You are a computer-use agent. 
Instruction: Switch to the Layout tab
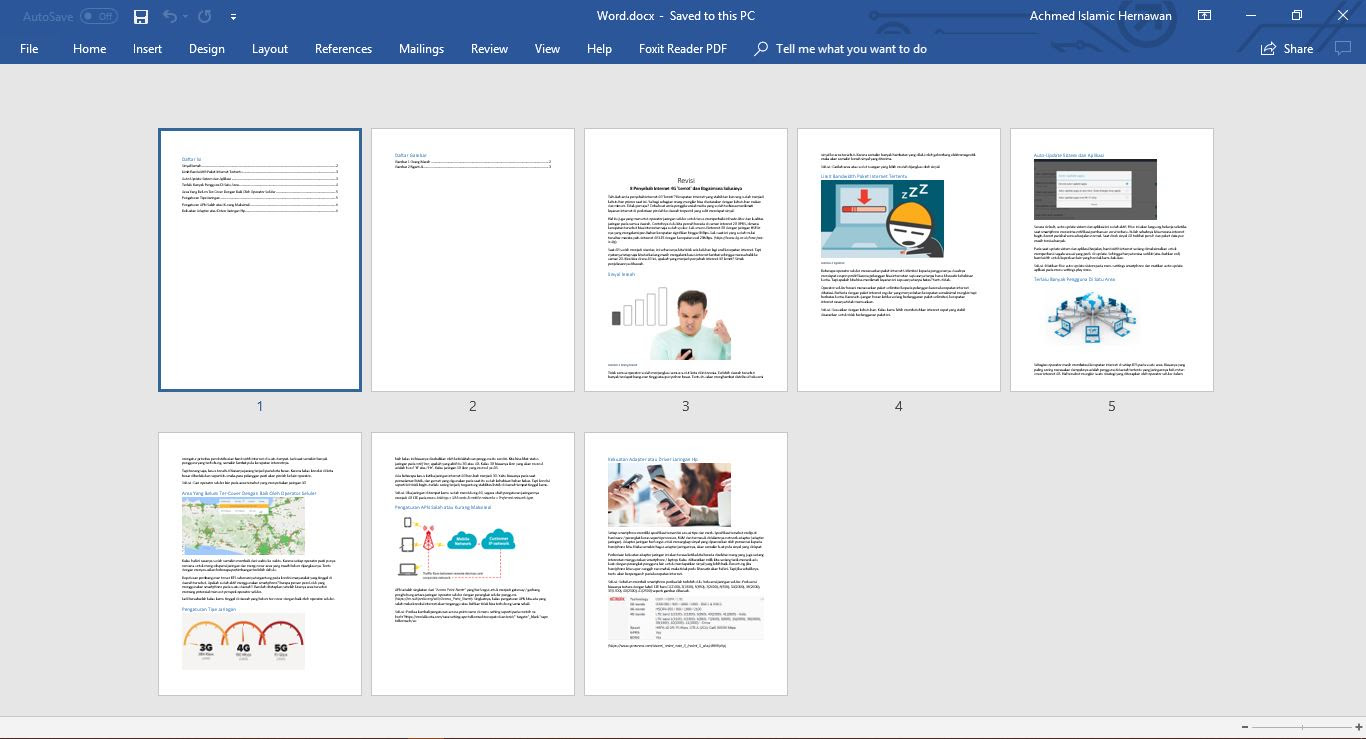click(269, 48)
